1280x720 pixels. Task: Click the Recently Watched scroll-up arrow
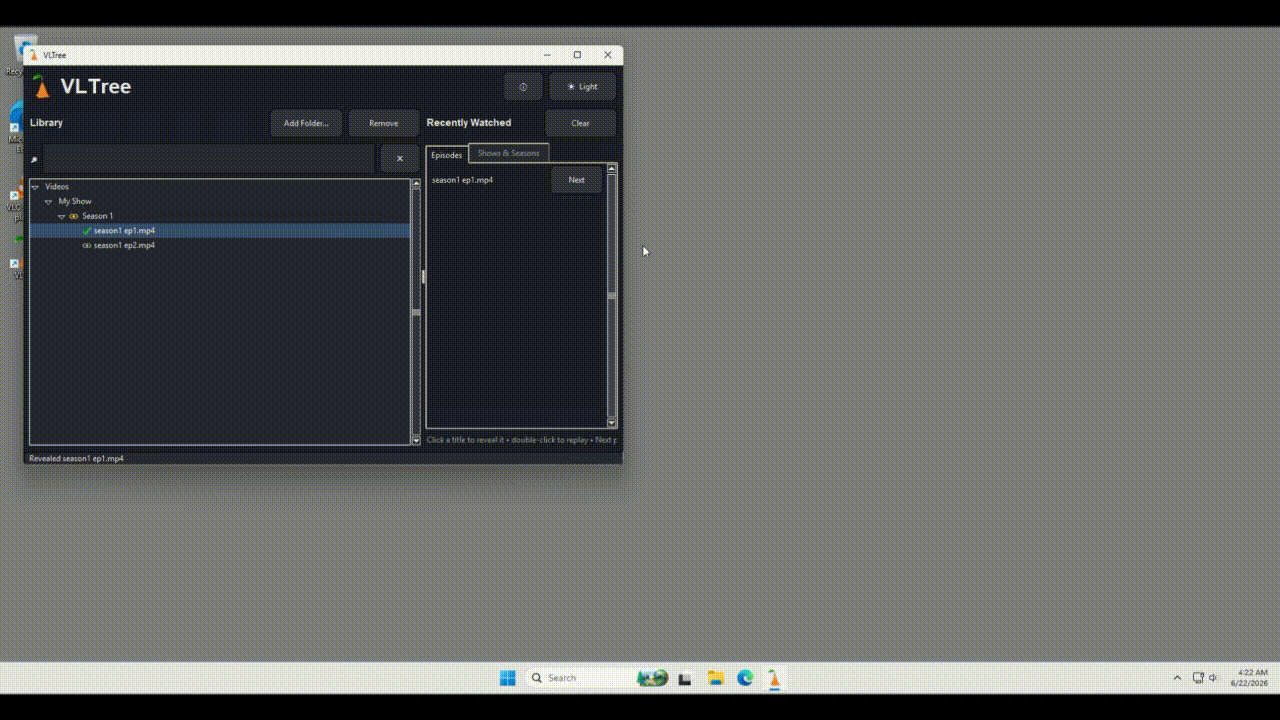tap(612, 168)
